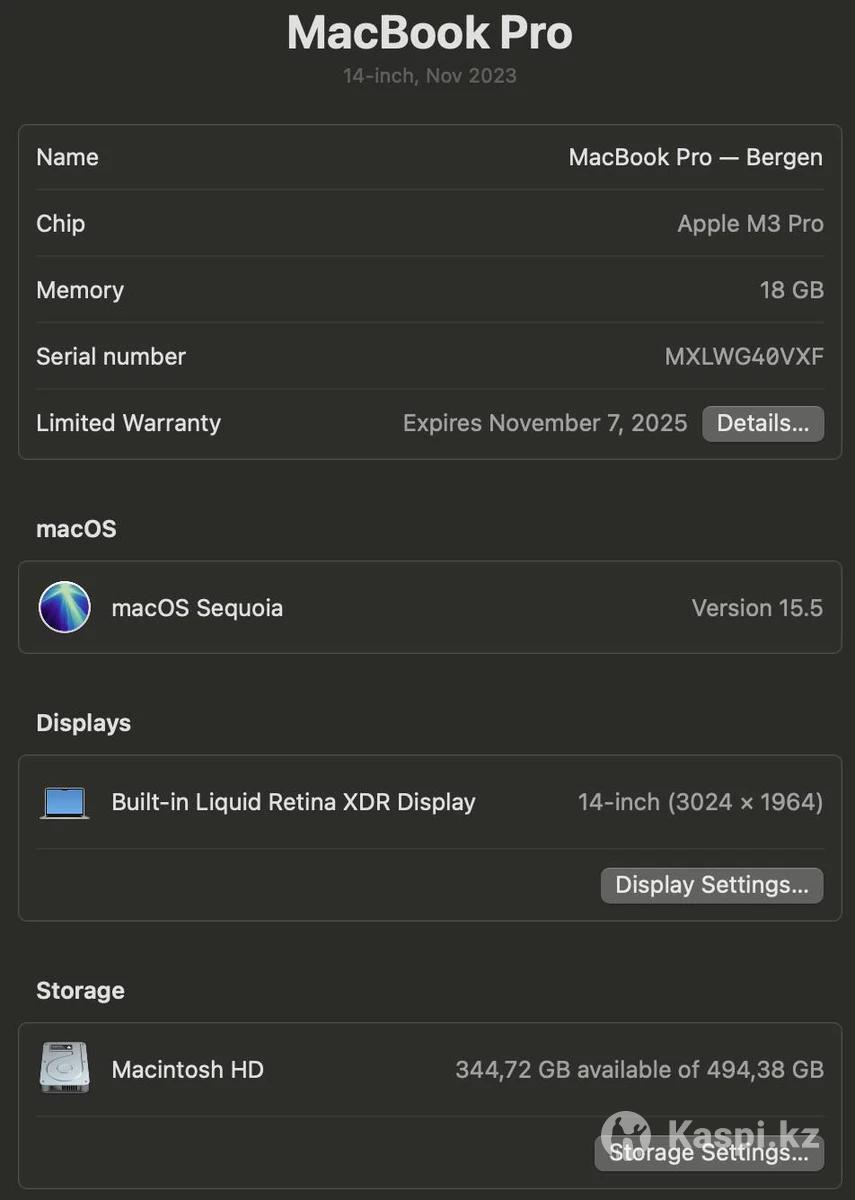Click the Macintosh HD drive icon
Image resolution: width=855 pixels, height=1200 pixels.
(65, 1068)
